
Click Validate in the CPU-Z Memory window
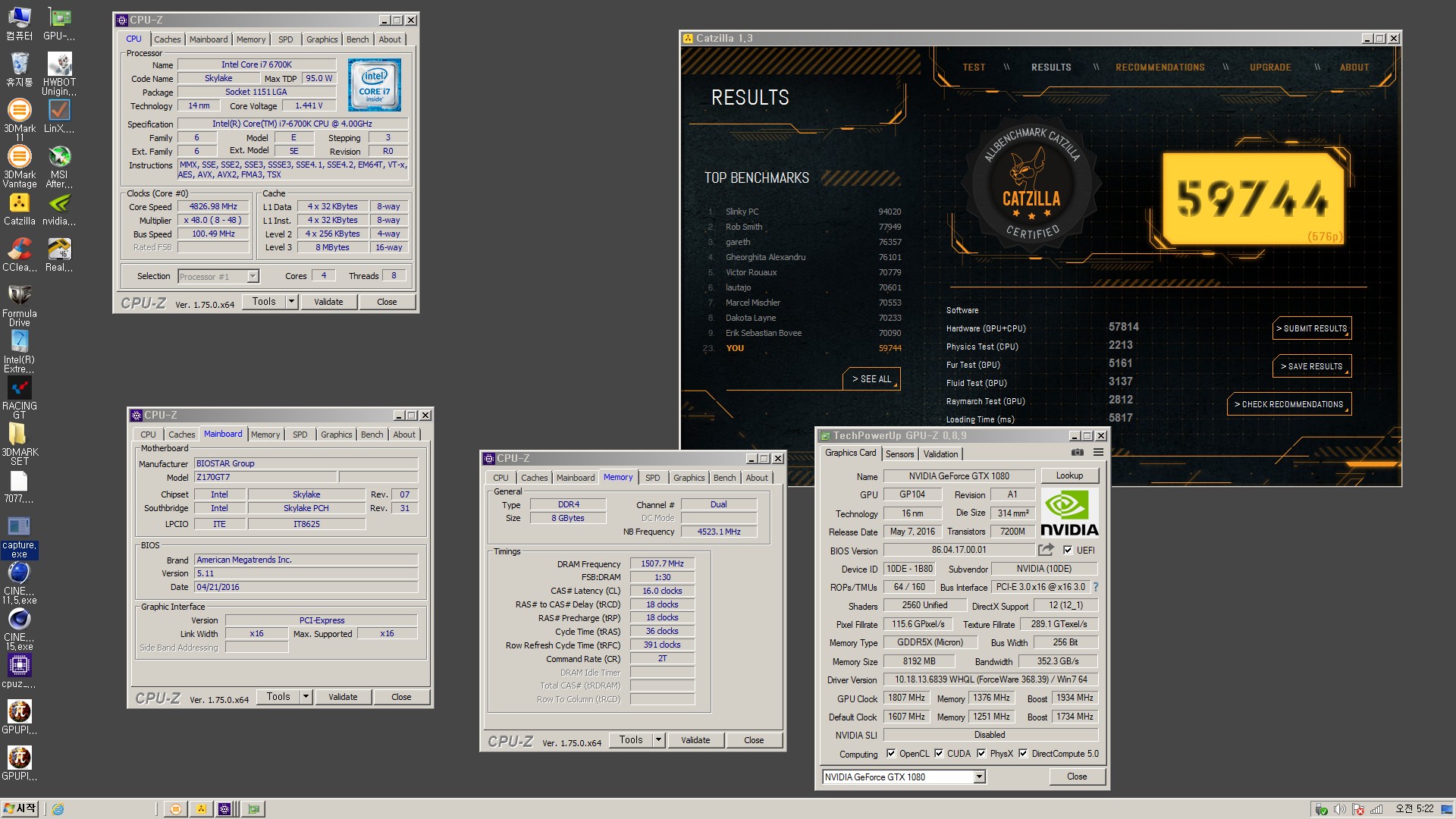click(695, 740)
